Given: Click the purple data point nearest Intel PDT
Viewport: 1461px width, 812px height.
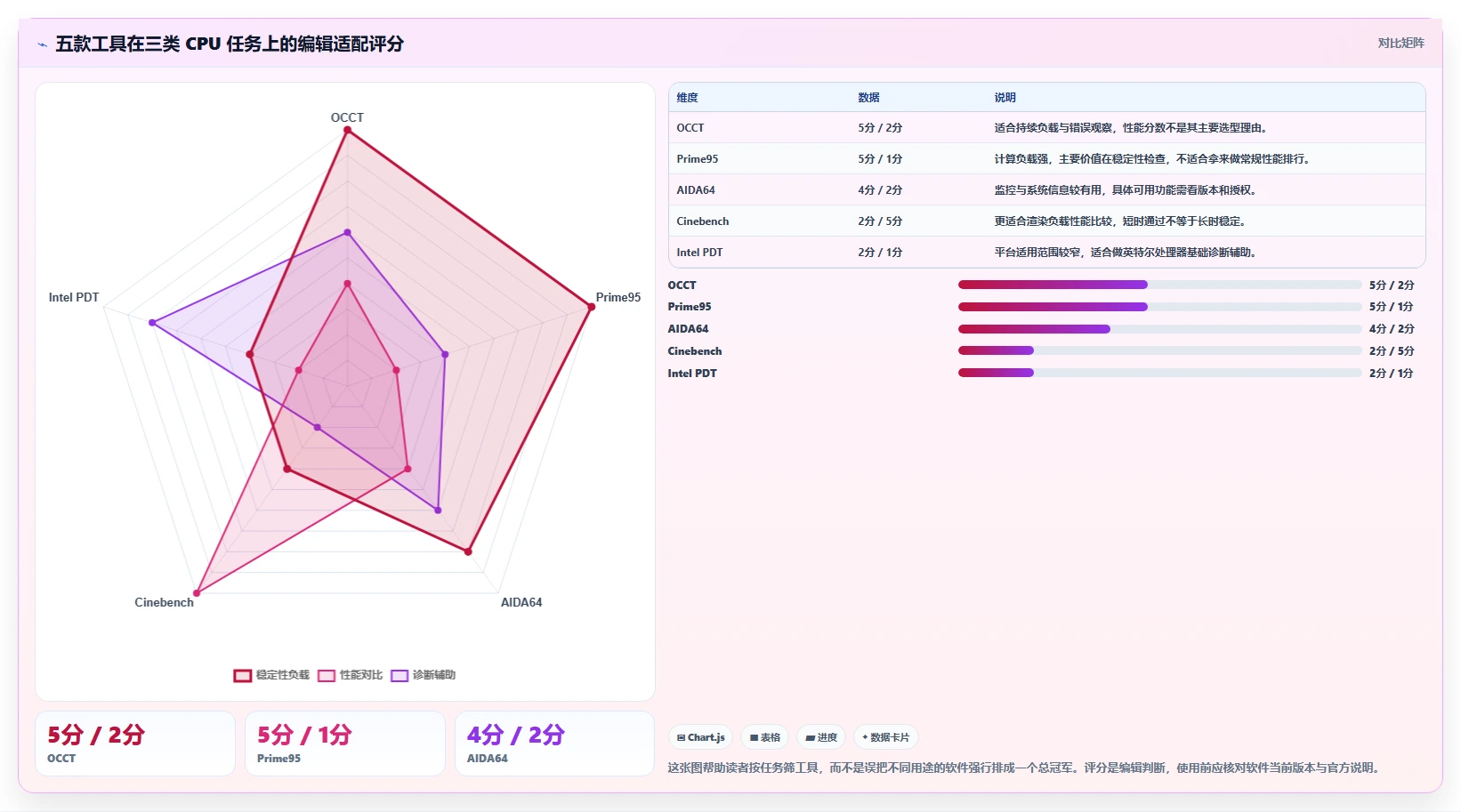Looking at the screenshot, I should point(153,323).
